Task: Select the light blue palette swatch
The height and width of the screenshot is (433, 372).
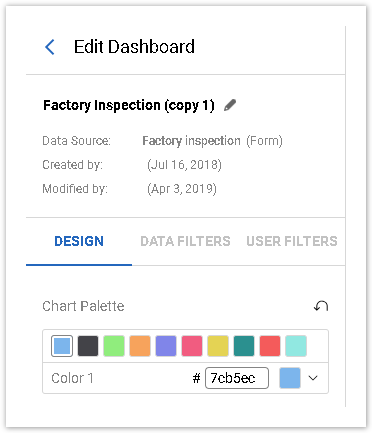Action: (x=62, y=346)
